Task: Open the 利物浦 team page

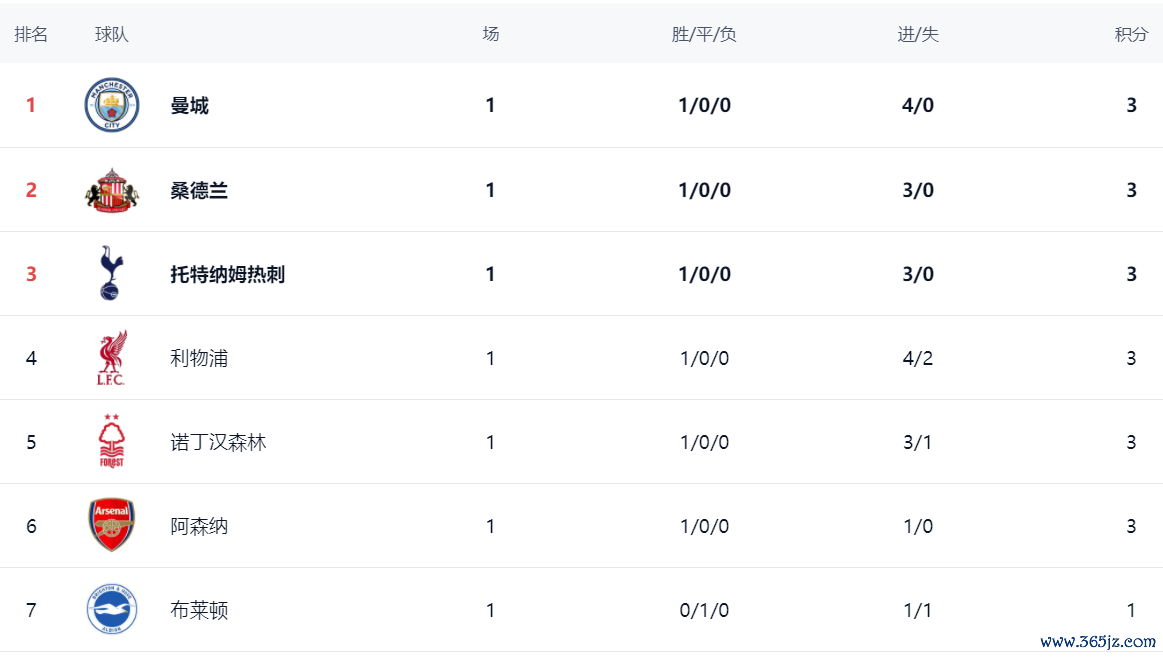Action: point(199,358)
